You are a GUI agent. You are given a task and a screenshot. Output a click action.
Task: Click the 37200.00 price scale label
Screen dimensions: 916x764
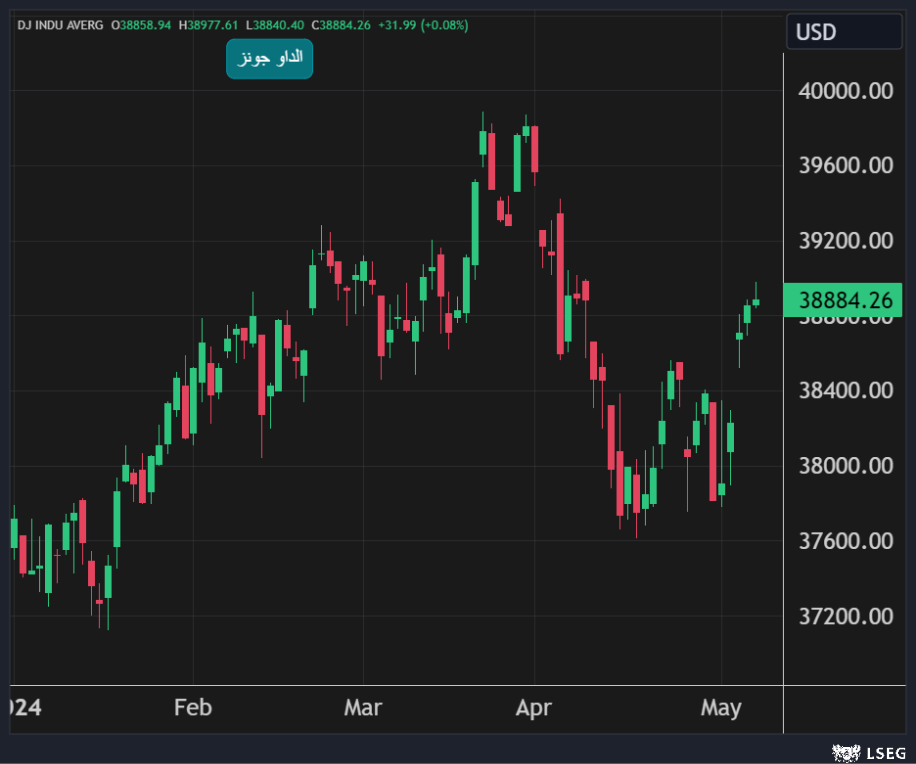pos(846,616)
